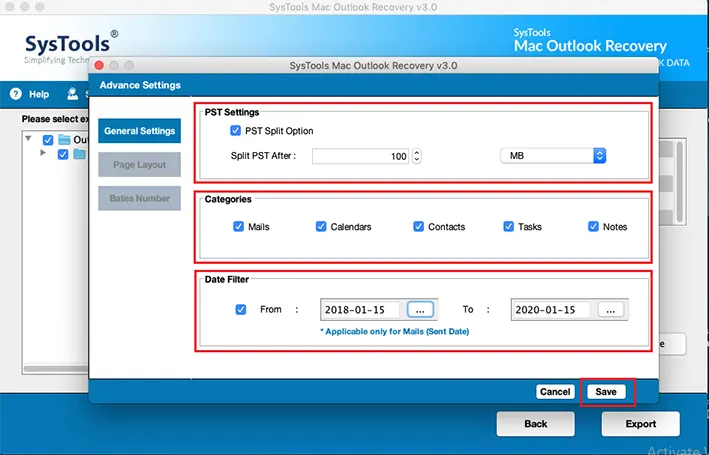Click the Export button in main window
Image resolution: width=709 pixels, height=455 pixels.
click(x=641, y=424)
